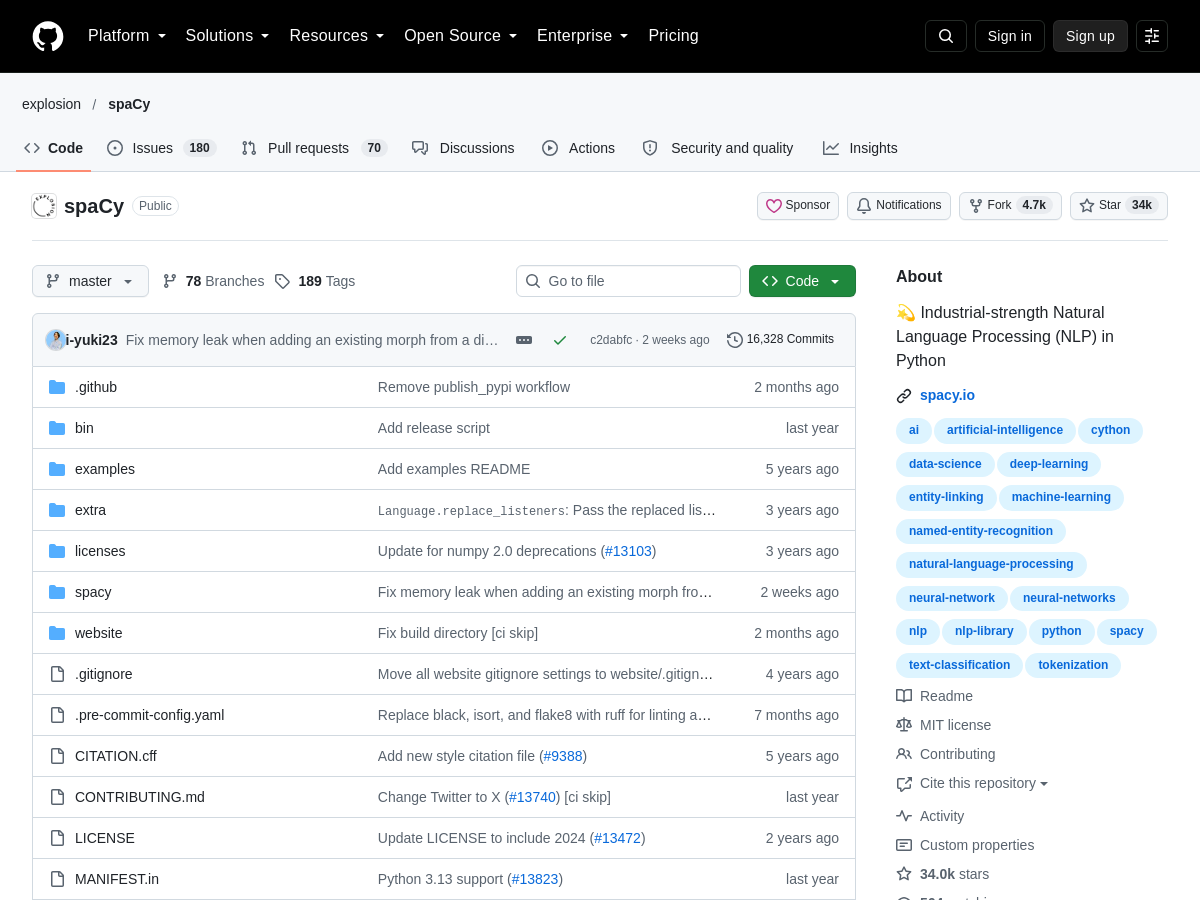The width and height of the screenshot is (1200, 900).
Task: Click the .github folder icon
Action: click(x=57, y=387)
